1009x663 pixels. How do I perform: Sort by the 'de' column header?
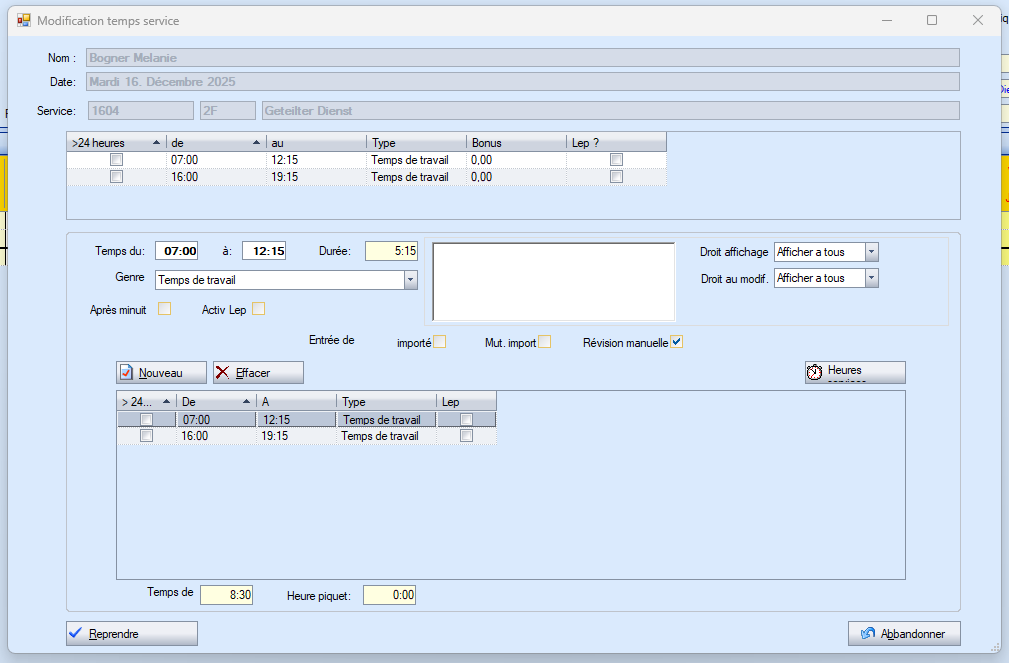[x=216, y=143]
